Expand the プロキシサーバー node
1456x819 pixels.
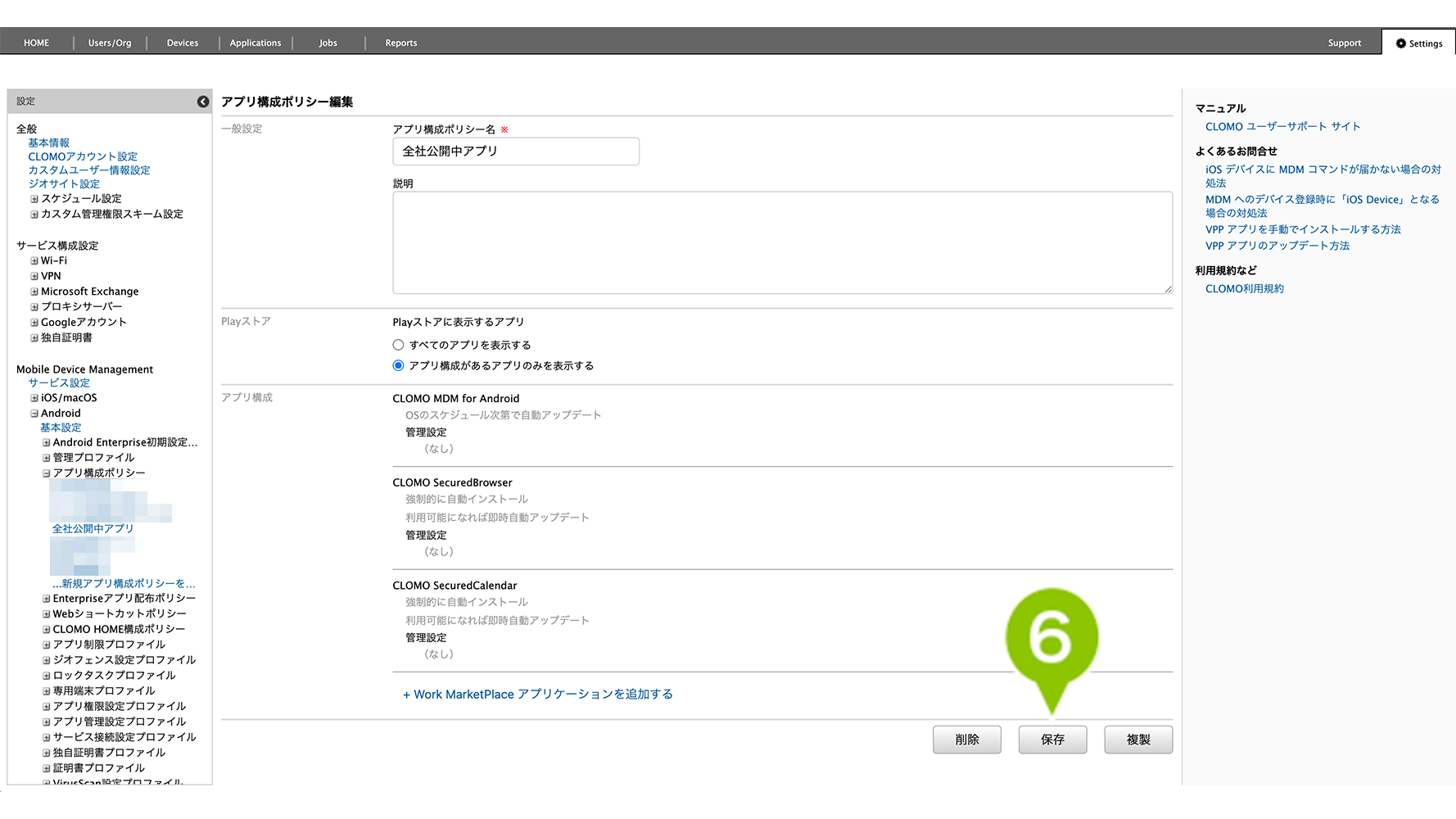[34, 307]
